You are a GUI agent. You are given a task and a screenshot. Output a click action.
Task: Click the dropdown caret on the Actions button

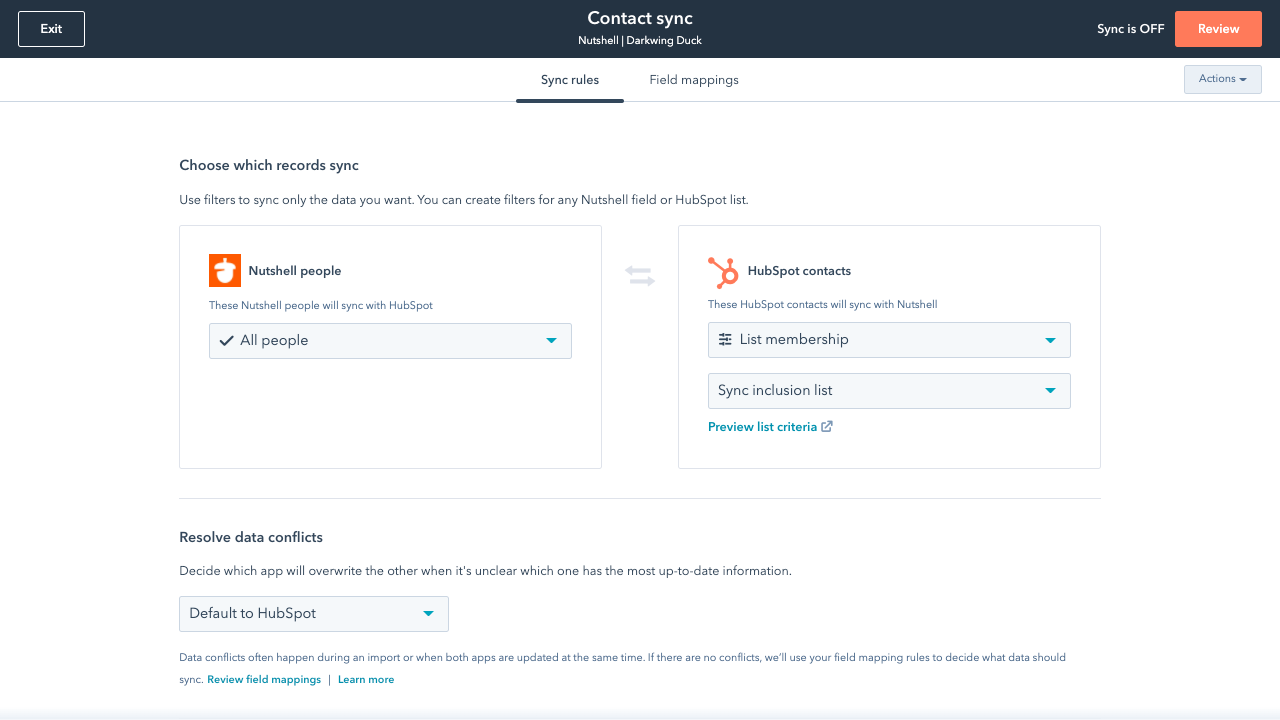coord(1241,79)
